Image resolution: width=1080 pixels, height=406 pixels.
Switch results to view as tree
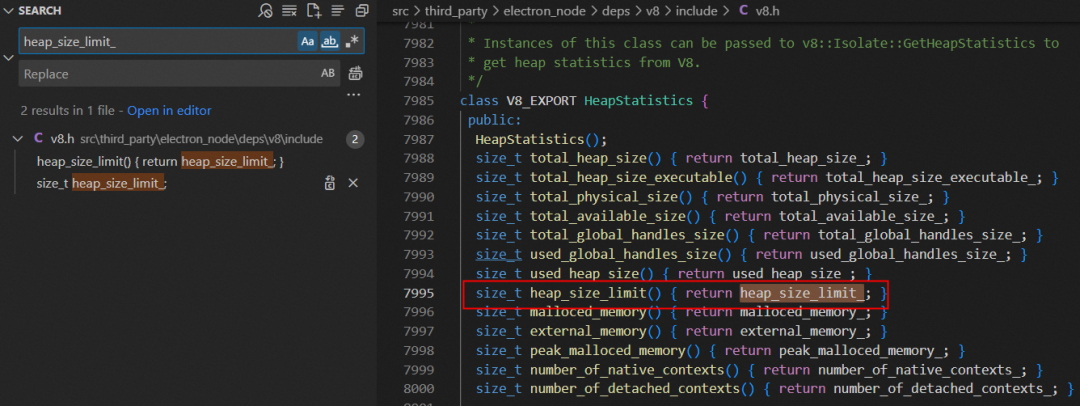pos(338,10)
